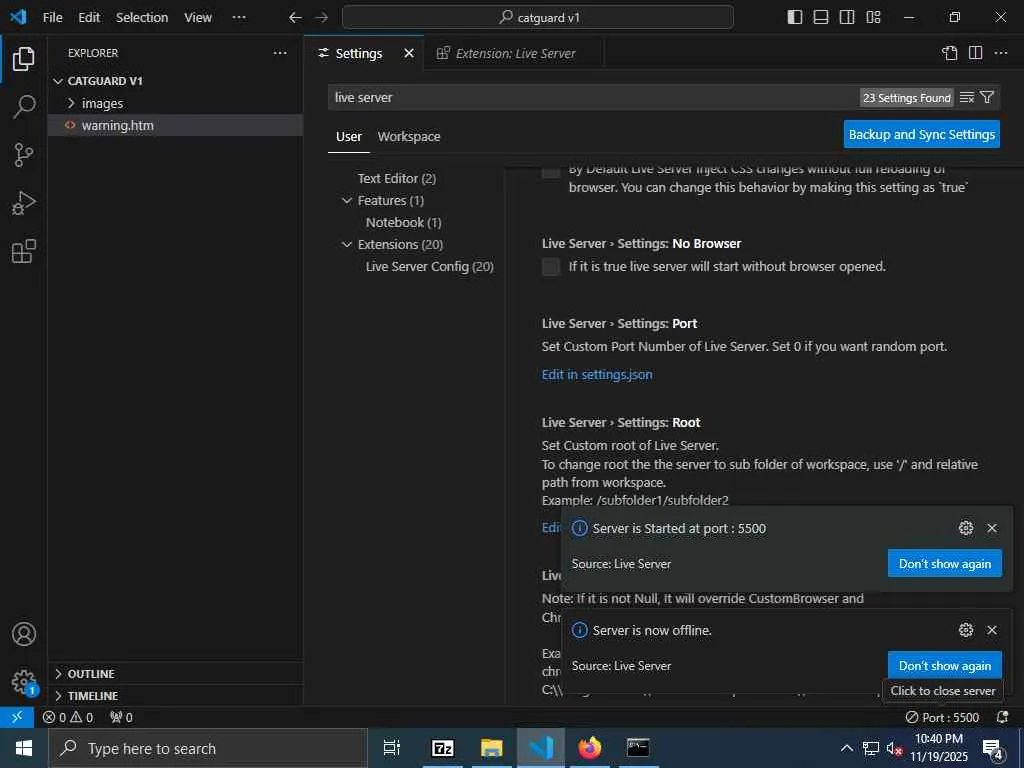Viewport: 1024px width, 768px height.
Task: Close the Settings tab
Action: [x=409, y=53]
